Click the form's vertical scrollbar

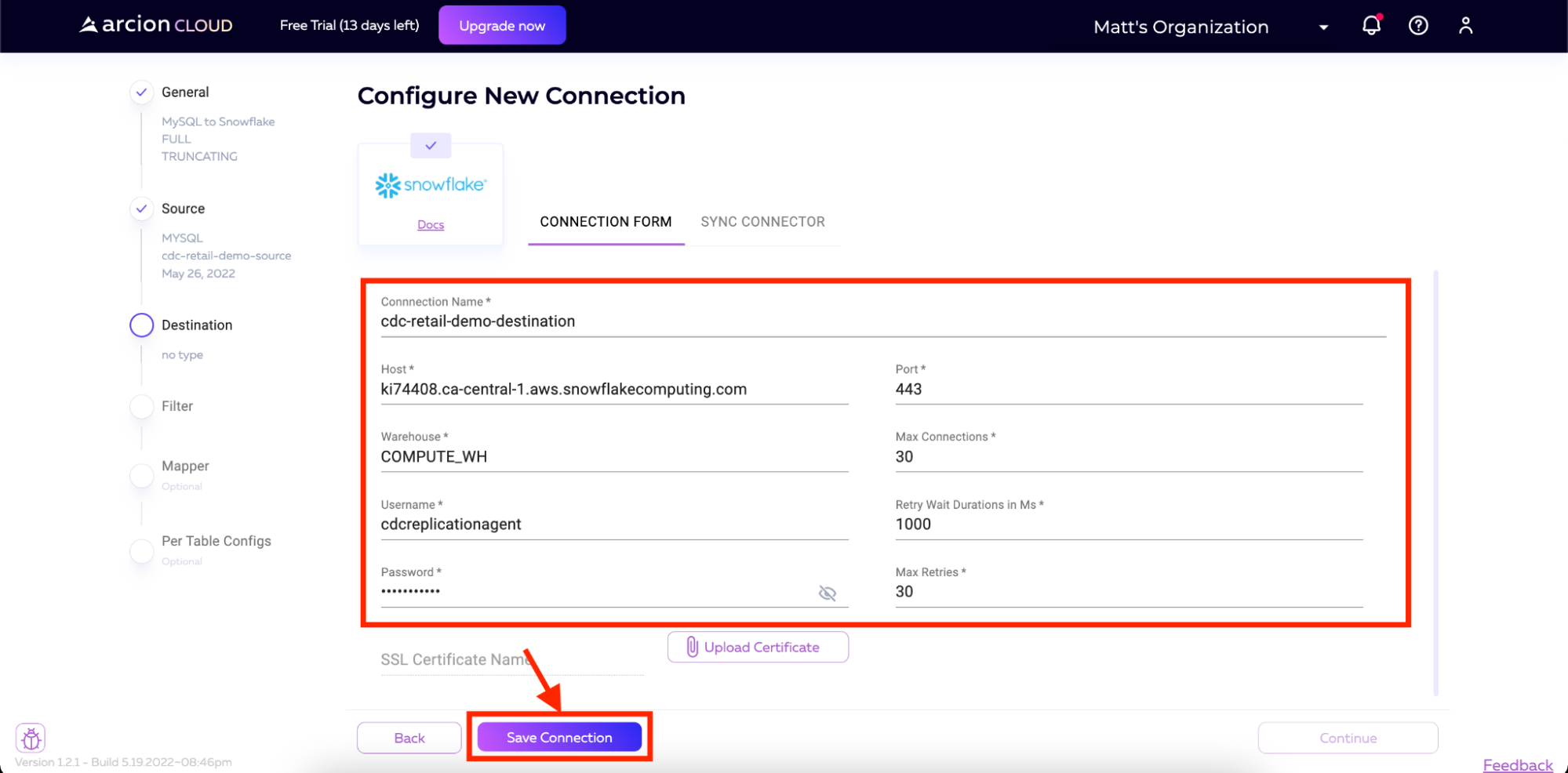click(x=1435, y=482)
